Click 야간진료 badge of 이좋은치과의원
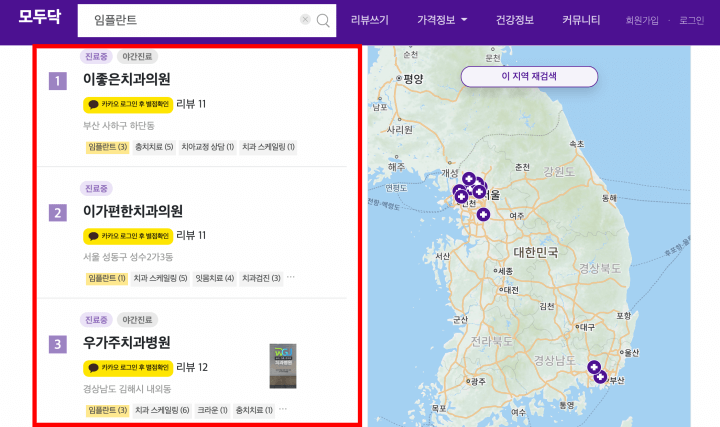 (x=137, y=56)
